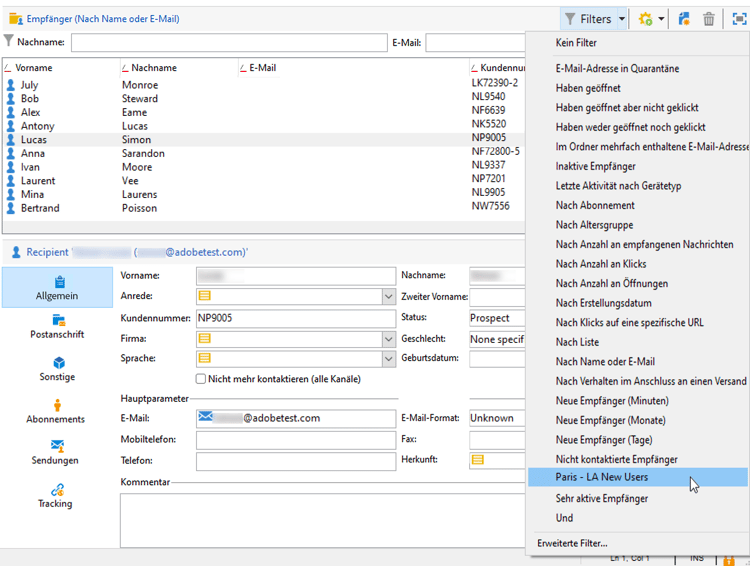Open the Filters button

(x=588, y=19)
